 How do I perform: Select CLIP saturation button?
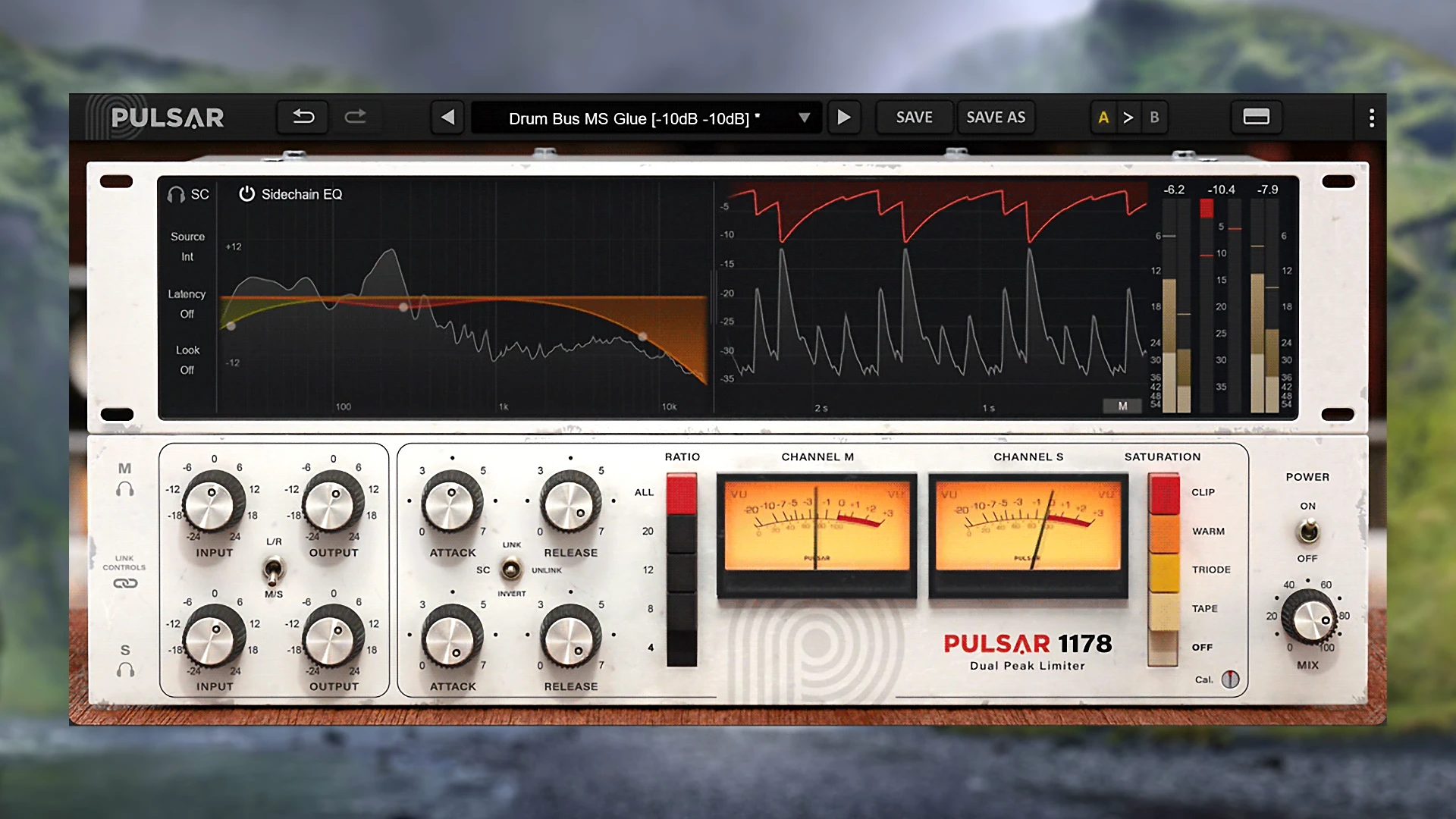pos(1163,494)
